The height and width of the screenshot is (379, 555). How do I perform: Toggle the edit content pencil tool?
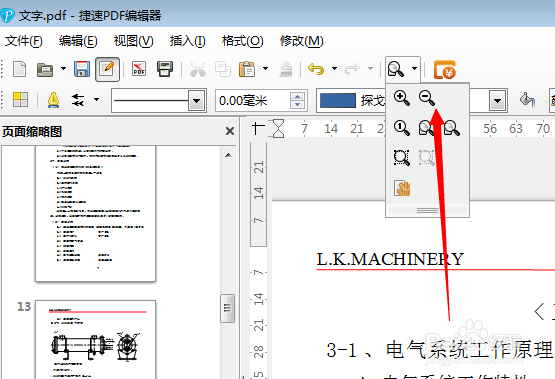[x=107, y=69]
